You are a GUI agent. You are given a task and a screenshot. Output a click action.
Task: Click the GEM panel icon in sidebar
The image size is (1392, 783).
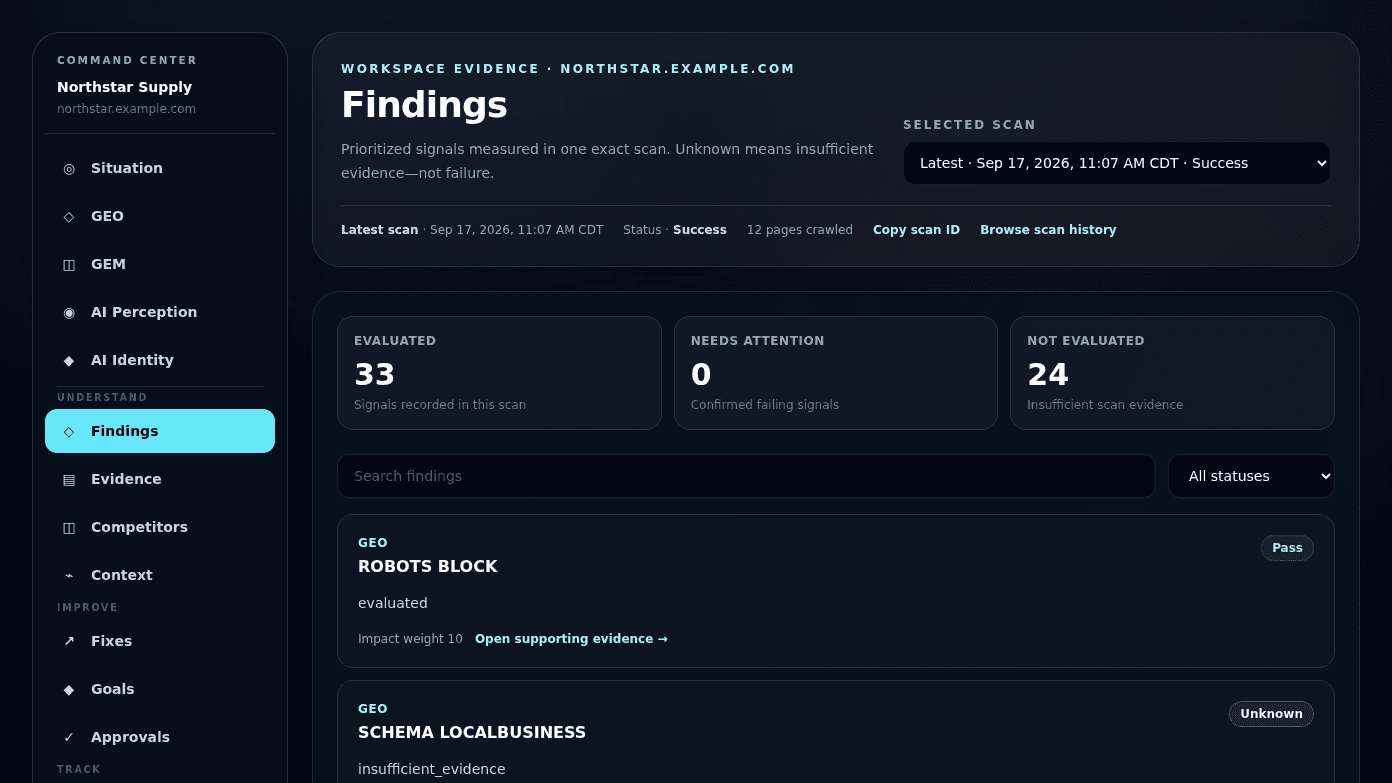pyautogui.click(x=69, y=264)
